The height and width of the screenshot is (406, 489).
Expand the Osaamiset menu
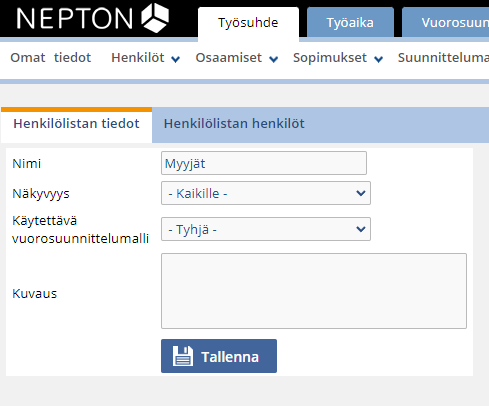pyautogui.click(x=237, y=58)
